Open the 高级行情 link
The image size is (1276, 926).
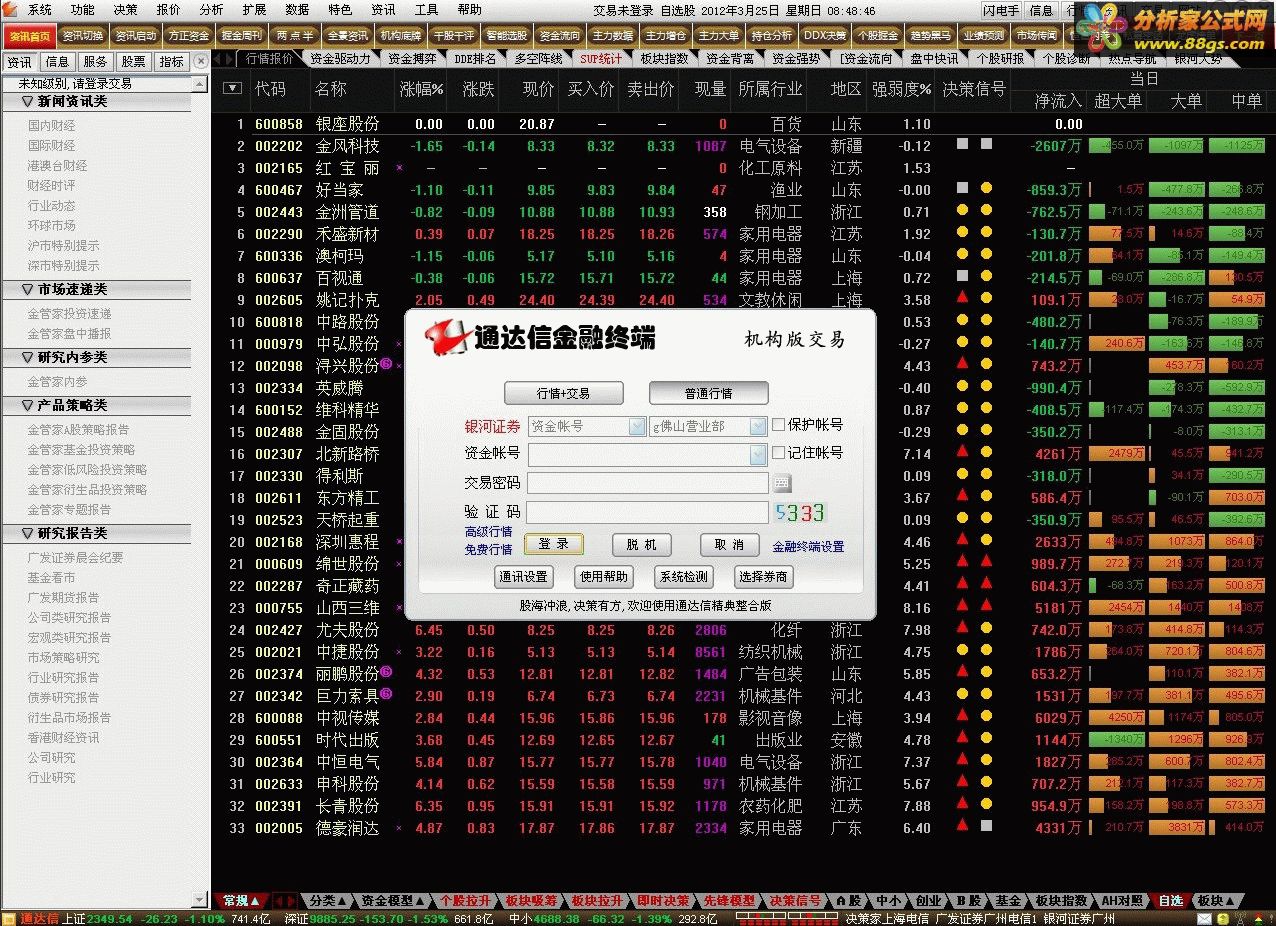488,532
